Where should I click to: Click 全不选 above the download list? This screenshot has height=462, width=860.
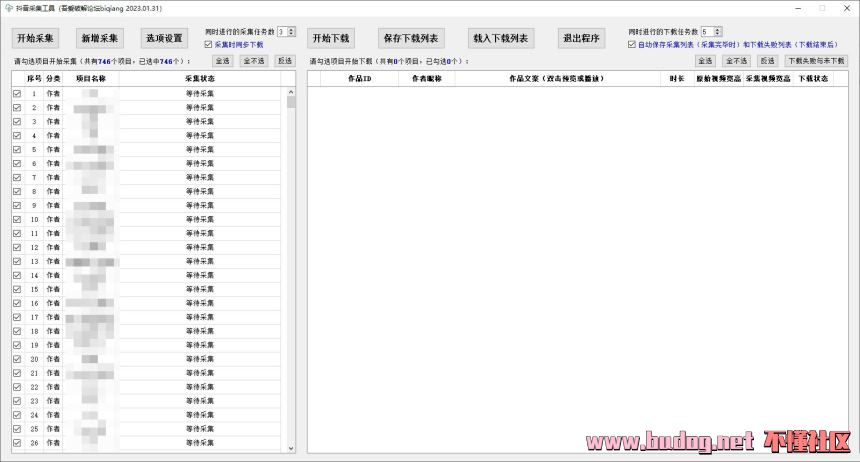click(x=737, y=61)
